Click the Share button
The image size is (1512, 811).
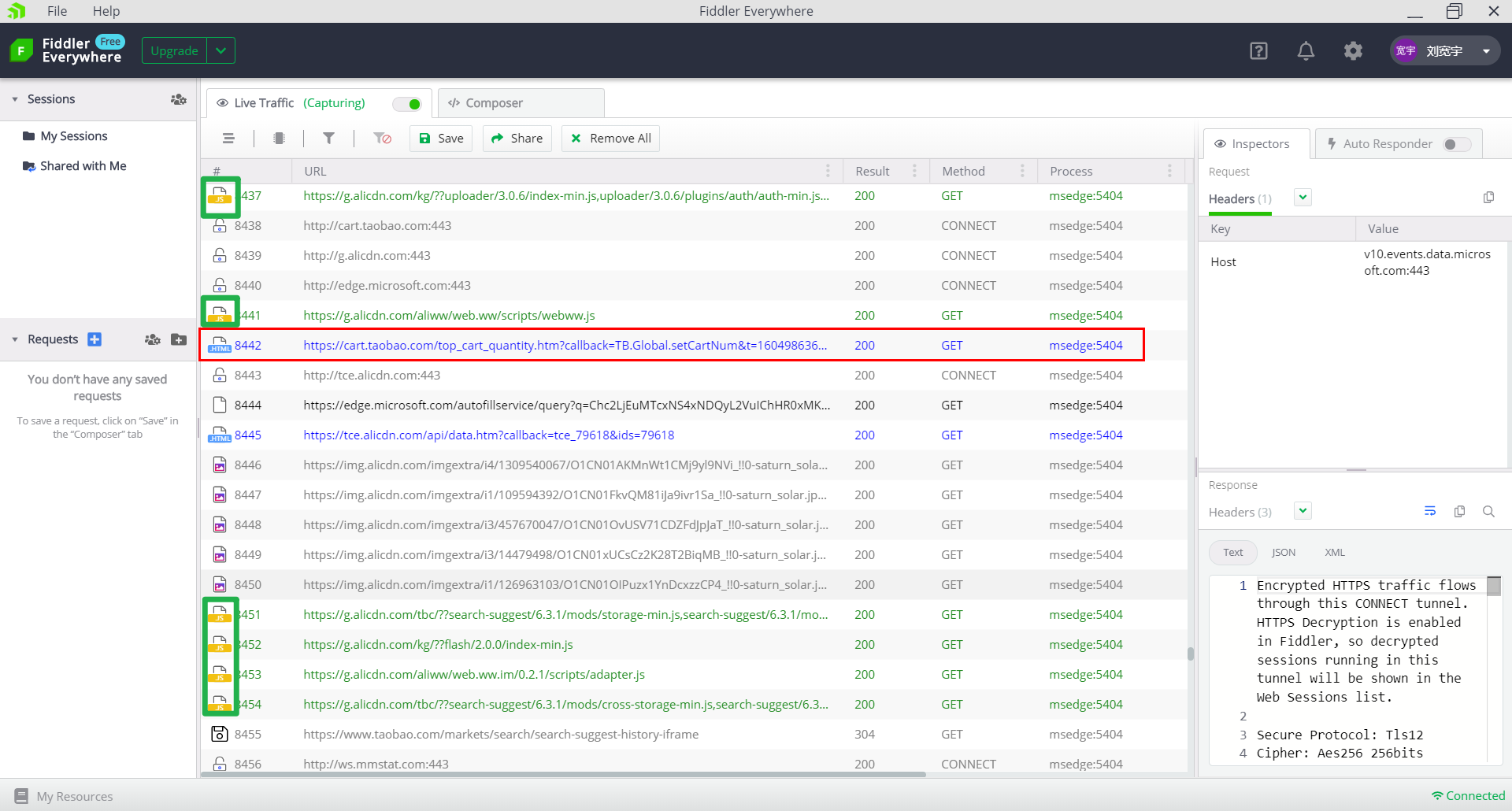(x=517, y=139)
